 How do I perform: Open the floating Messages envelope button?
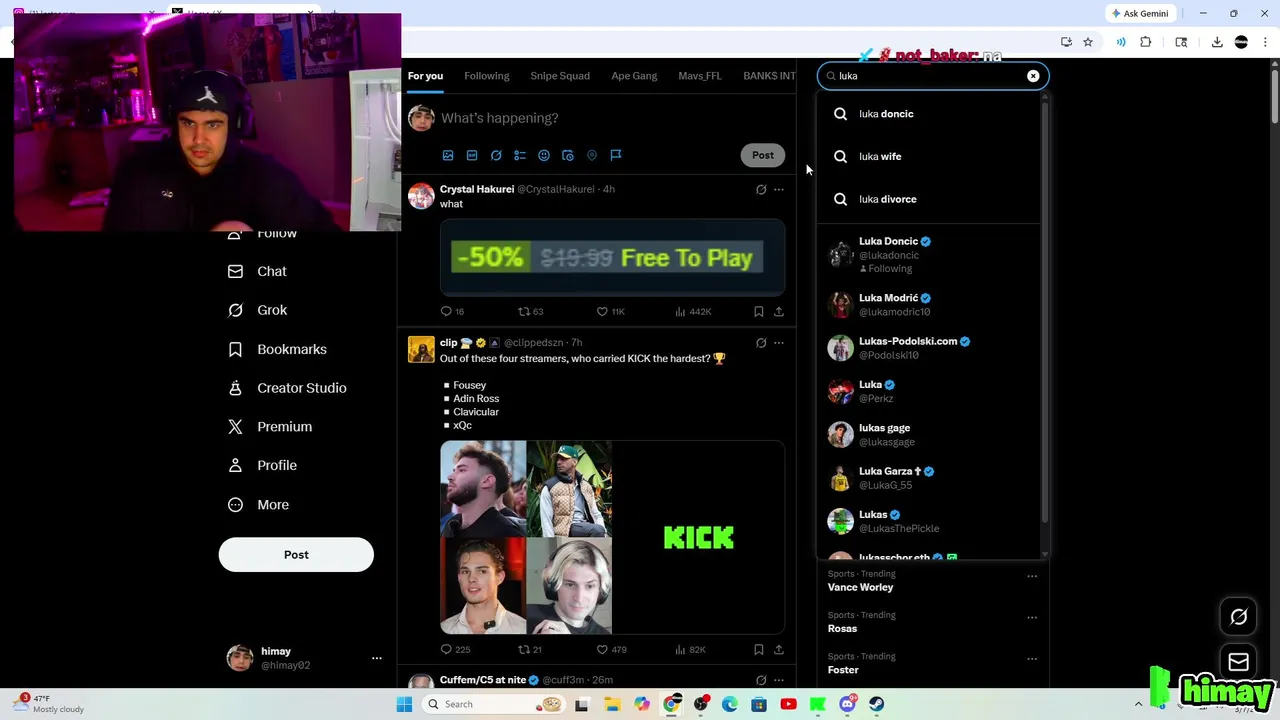(1238, 662)
